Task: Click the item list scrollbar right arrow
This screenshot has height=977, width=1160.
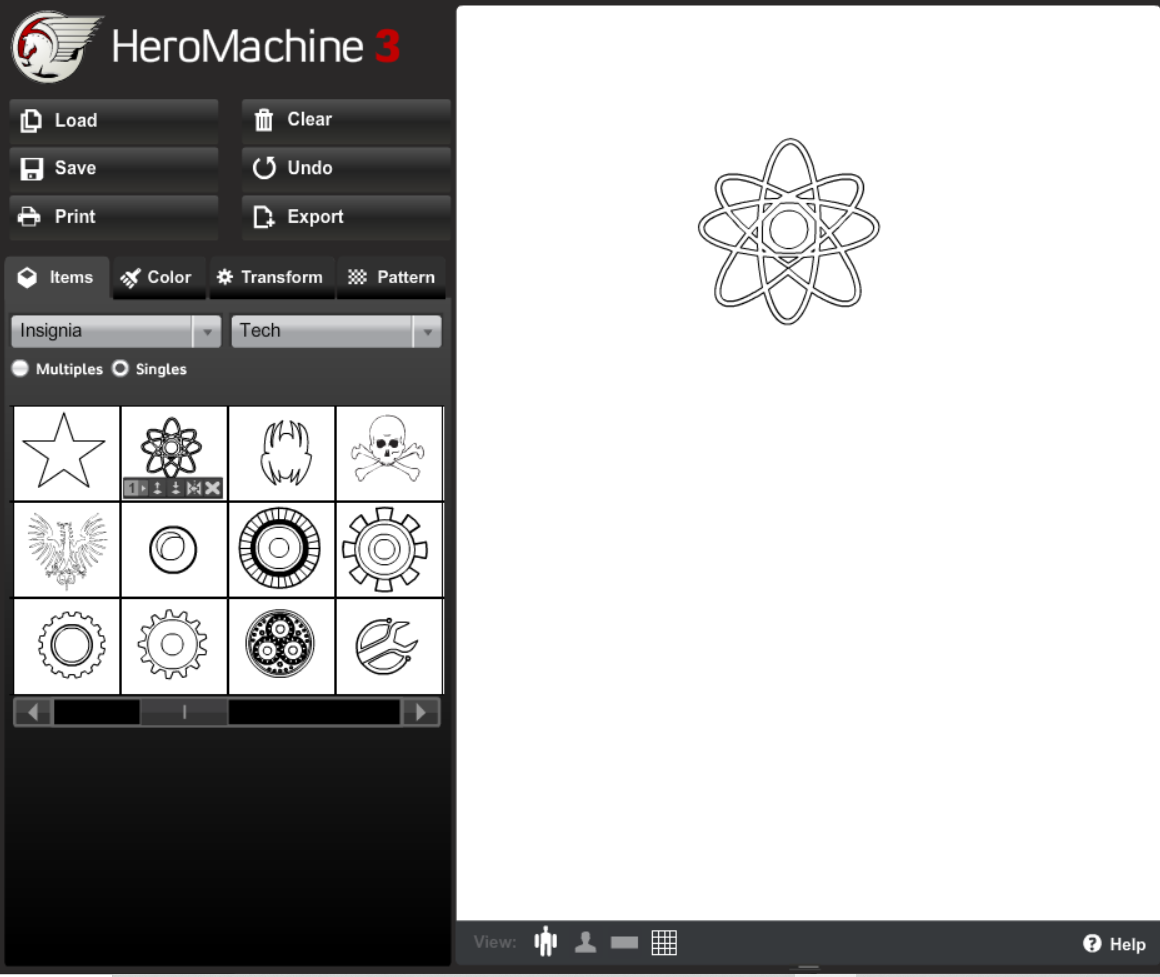Action: (421, 712)
